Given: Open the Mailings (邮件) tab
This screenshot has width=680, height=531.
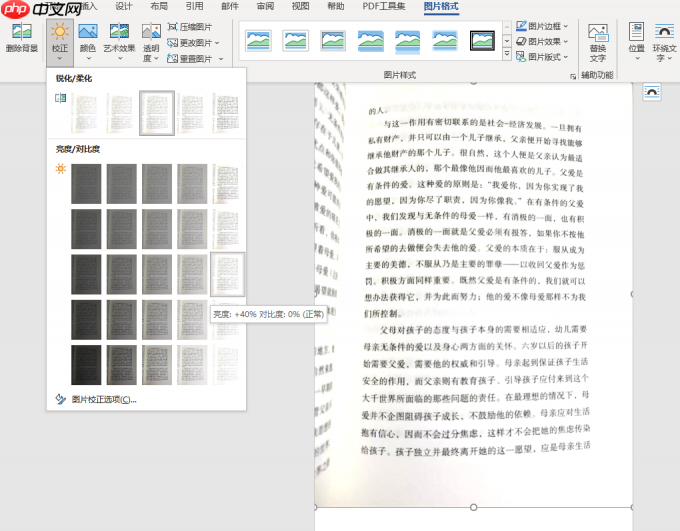Looking at the screenshot, I should pyautogui.click(x=230, y=6).
